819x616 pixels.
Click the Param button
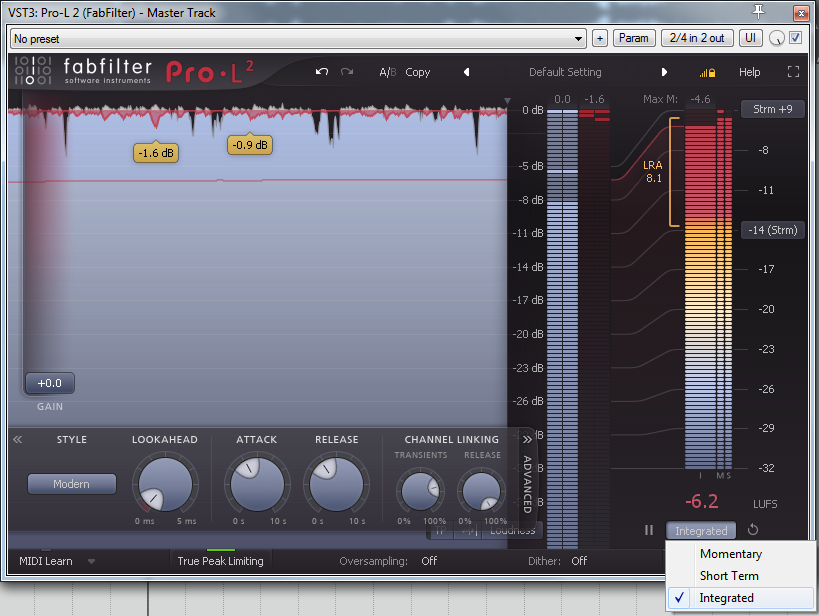(634, 38)
